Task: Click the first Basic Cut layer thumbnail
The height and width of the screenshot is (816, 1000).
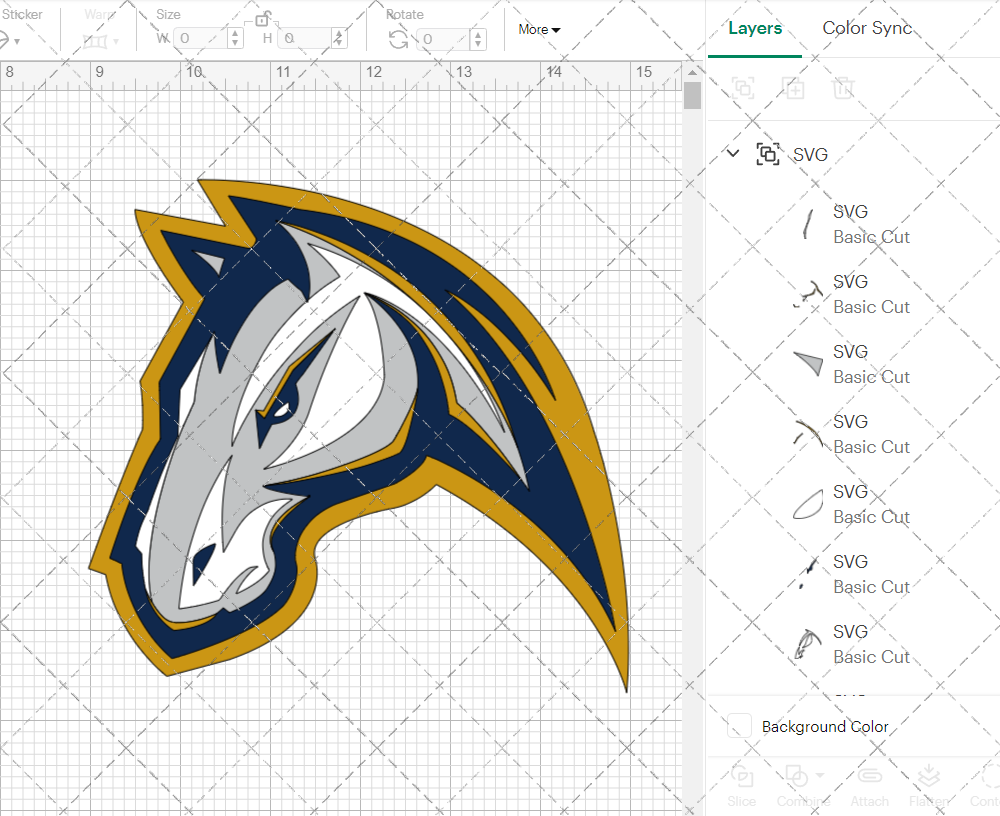Action: click(806, 222)
